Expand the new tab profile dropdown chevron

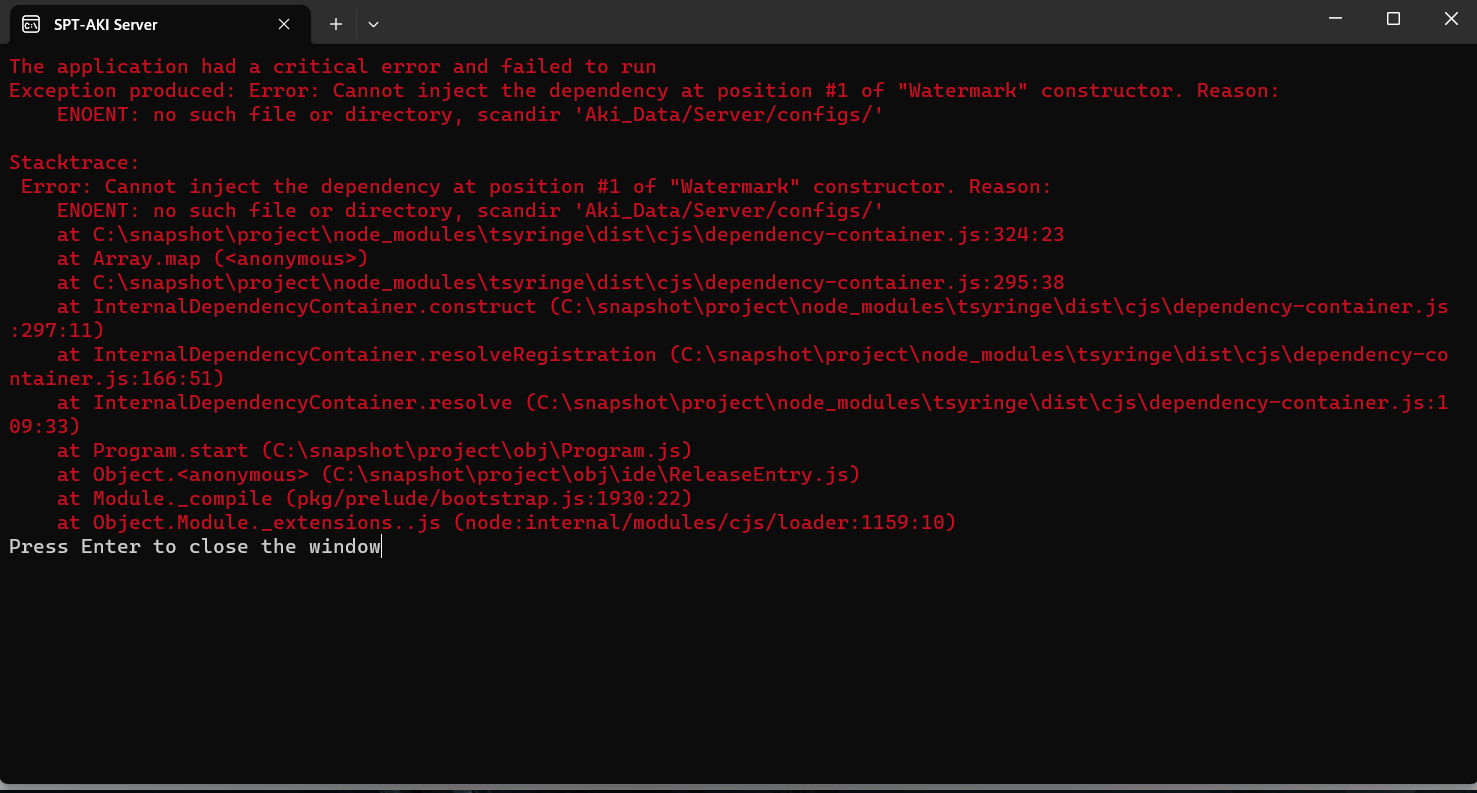pyautogui.click(x=373, y=24)
